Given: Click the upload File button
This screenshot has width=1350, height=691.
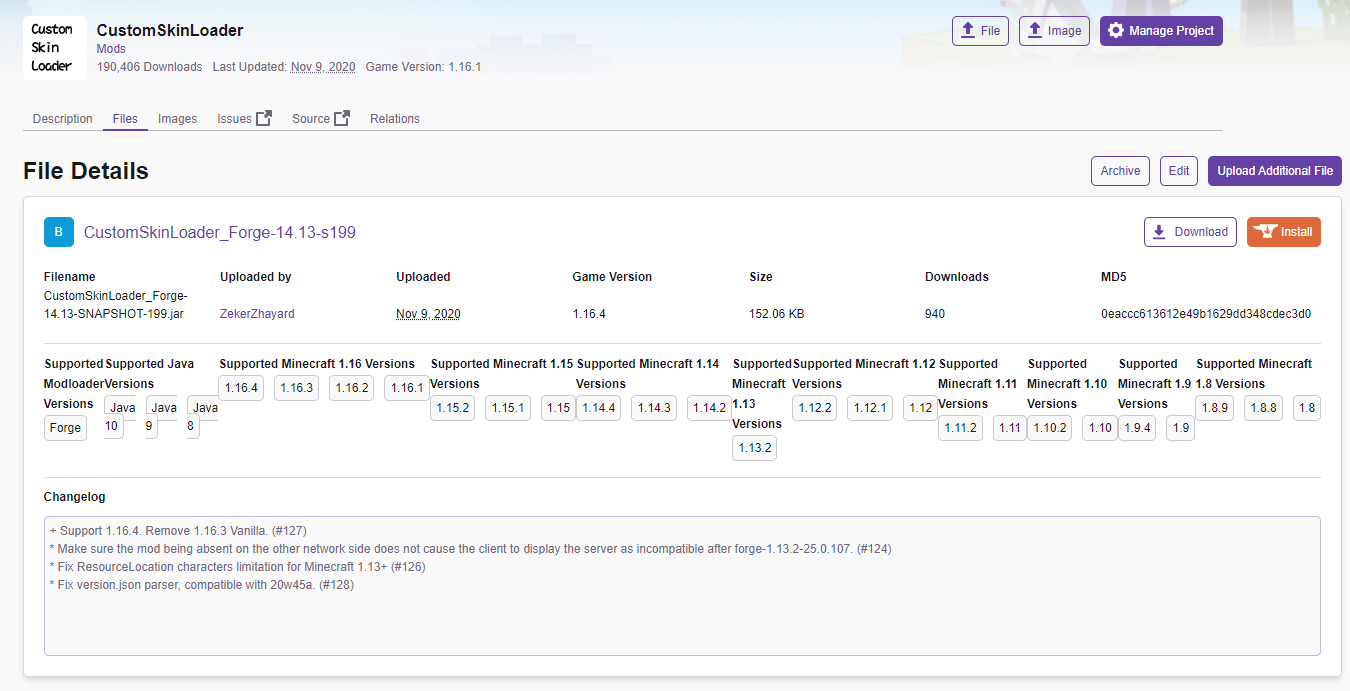Looking at the screenshot, I should click(x=980, y=31).
